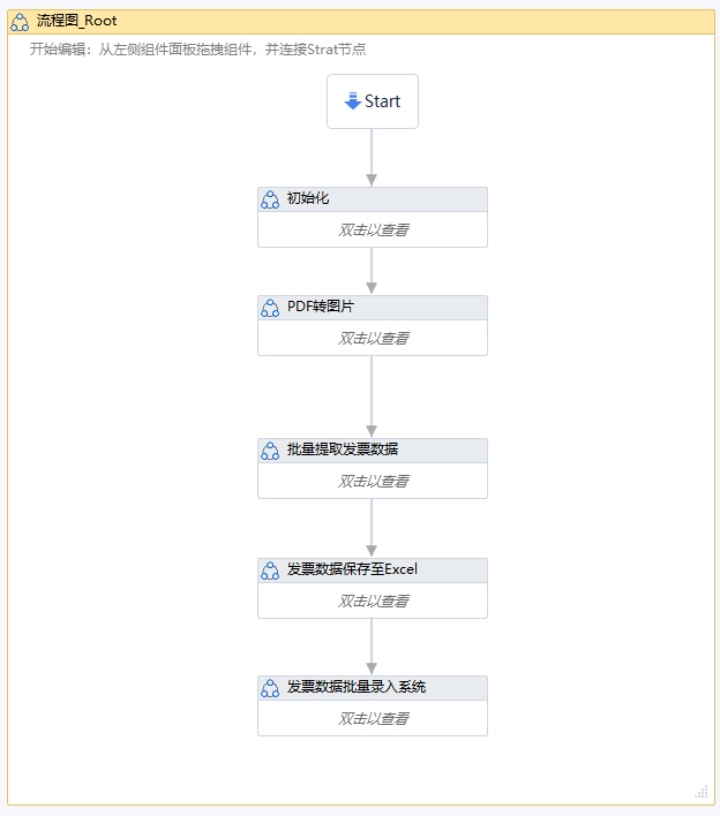Select the 发票数据批量录入系统 node title
720x816 pixels.
point(356,687)
